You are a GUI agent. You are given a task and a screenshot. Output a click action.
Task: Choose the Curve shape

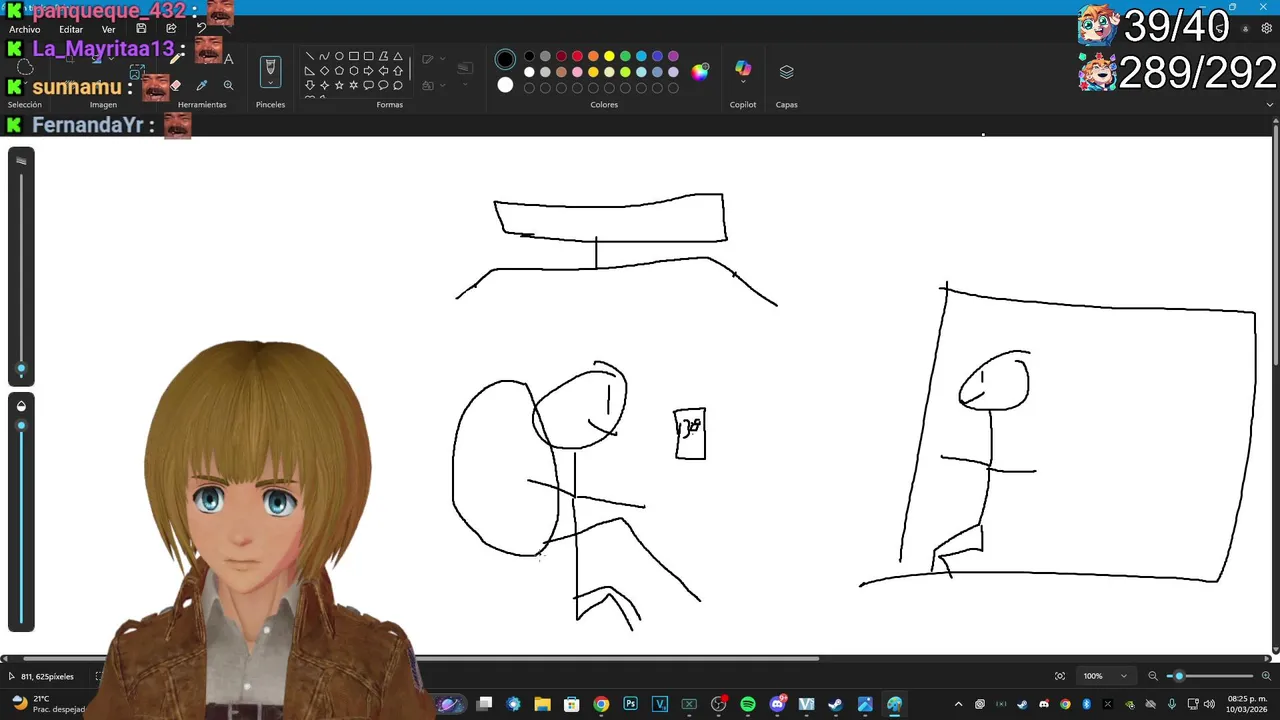[x=324, y=56]
